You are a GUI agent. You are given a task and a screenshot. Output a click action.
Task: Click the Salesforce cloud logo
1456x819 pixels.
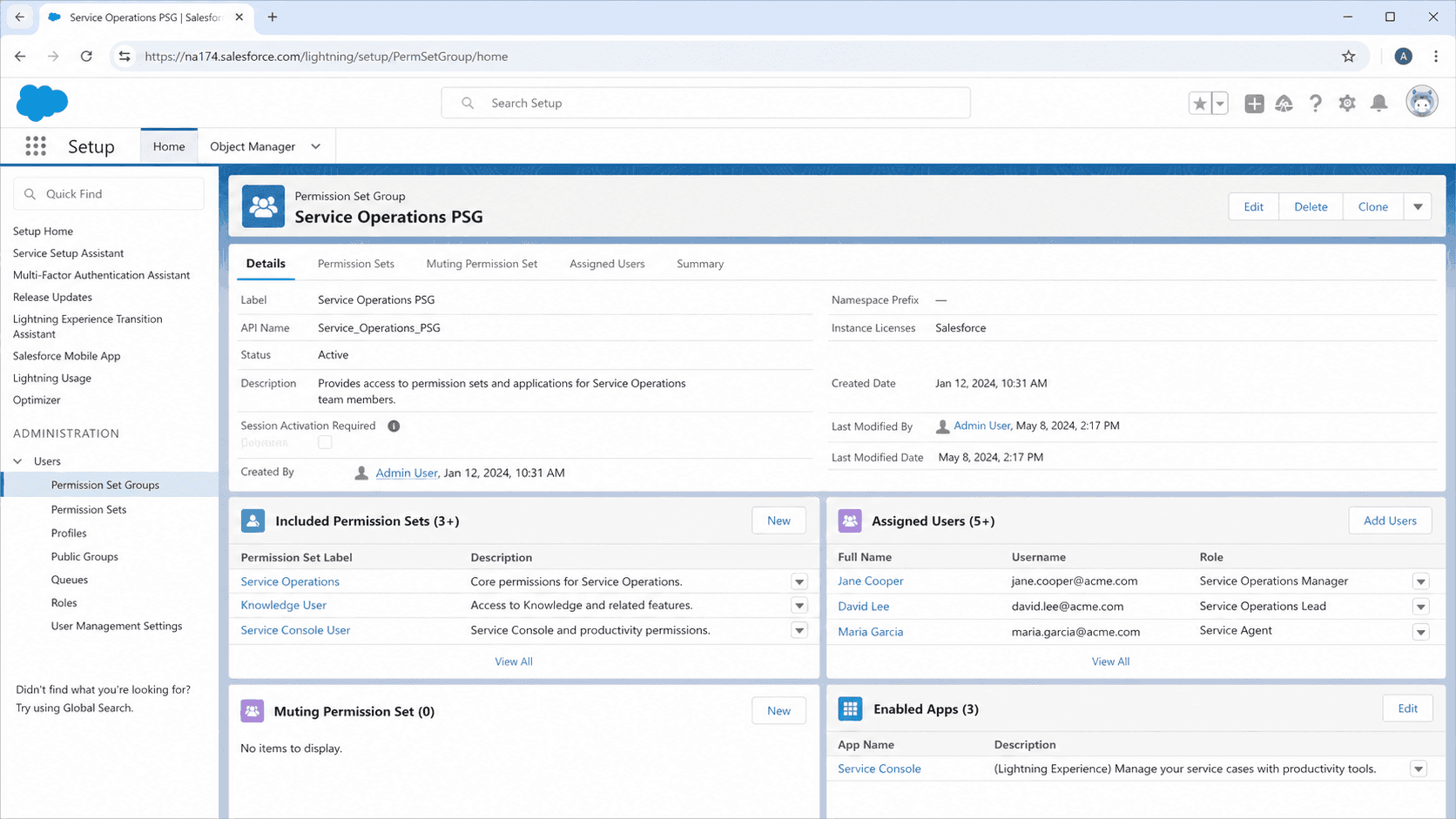click(42, 103)
